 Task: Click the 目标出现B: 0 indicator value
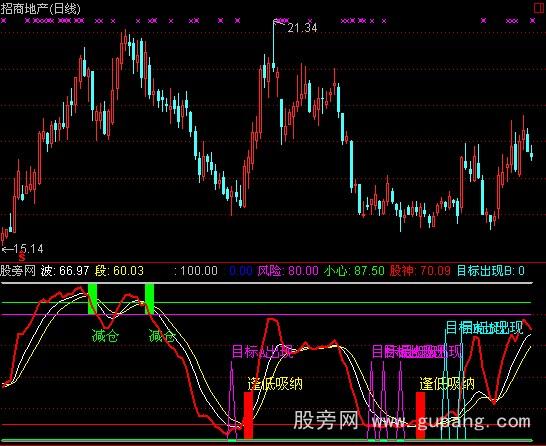[x=490, y=270]
